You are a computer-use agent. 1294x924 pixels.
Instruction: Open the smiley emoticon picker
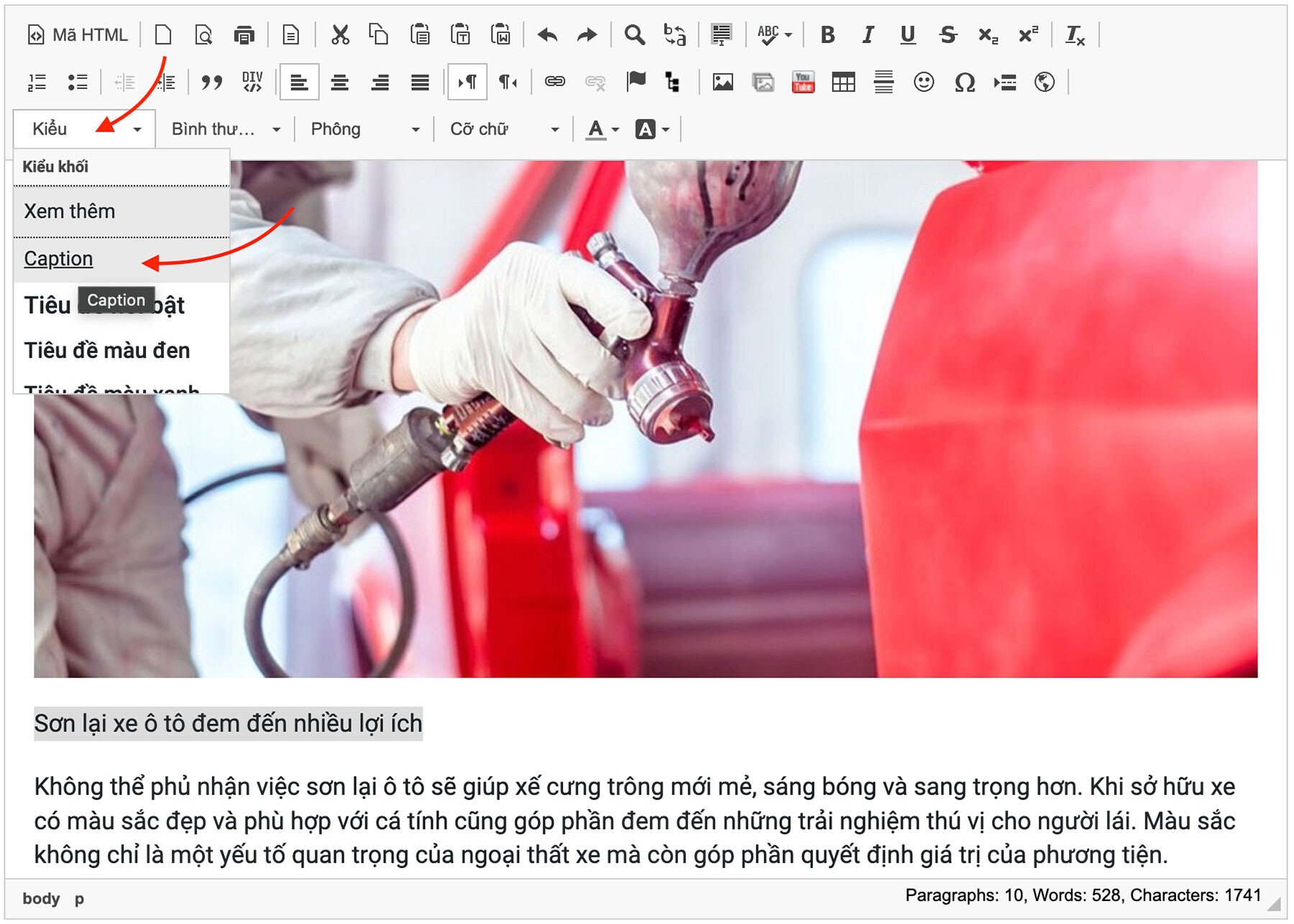(x=923, y=82)
